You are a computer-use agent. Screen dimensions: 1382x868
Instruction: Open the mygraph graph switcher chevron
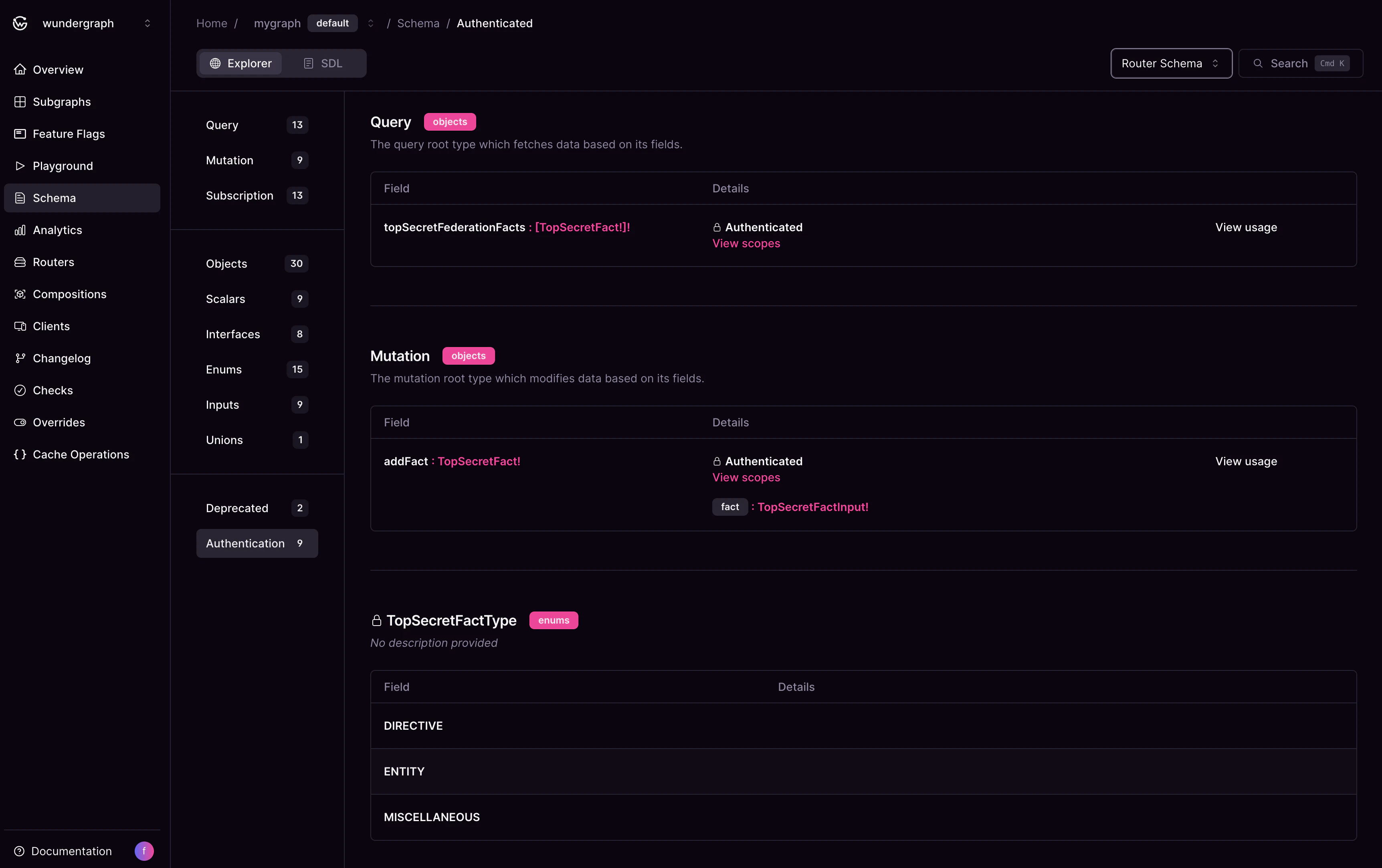[371, 23]
